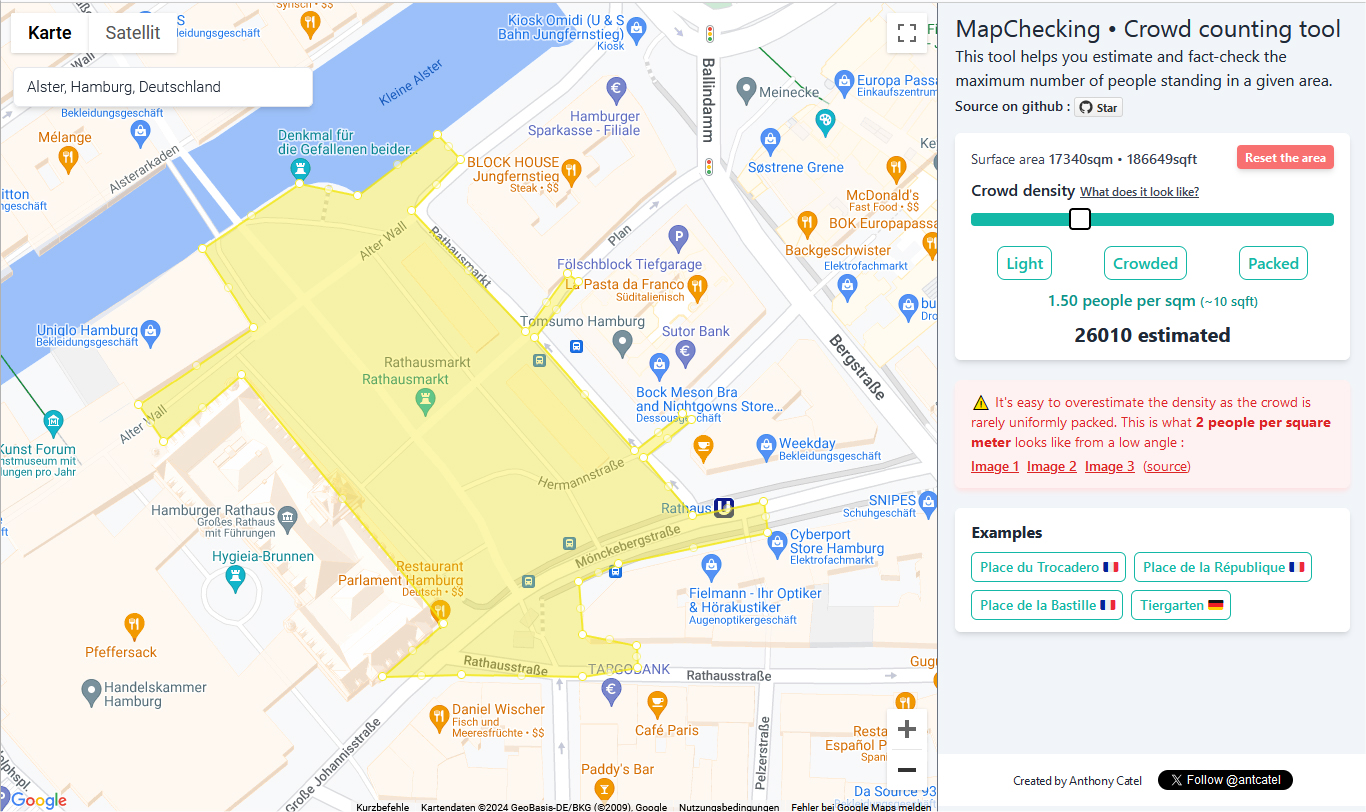Click the Hamburger Sparkasse euro pin
The image size is (1366, 812).
click(x=617, y=89)
